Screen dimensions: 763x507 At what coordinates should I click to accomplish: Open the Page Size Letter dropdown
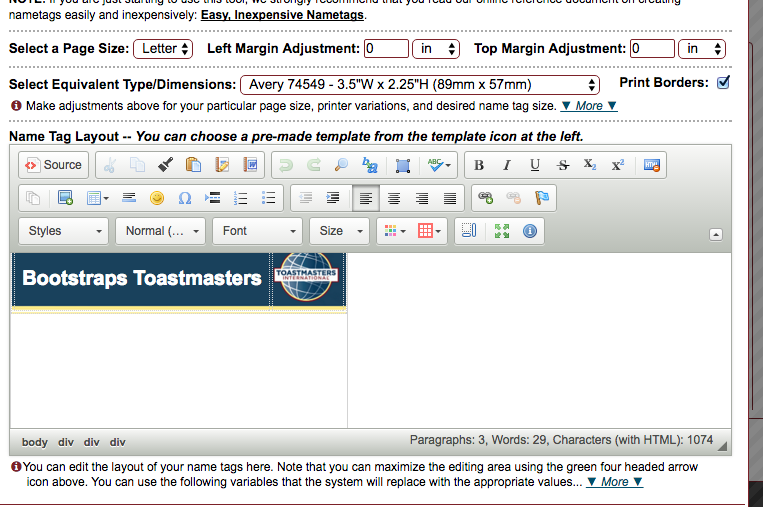click(x=163, y=49)
